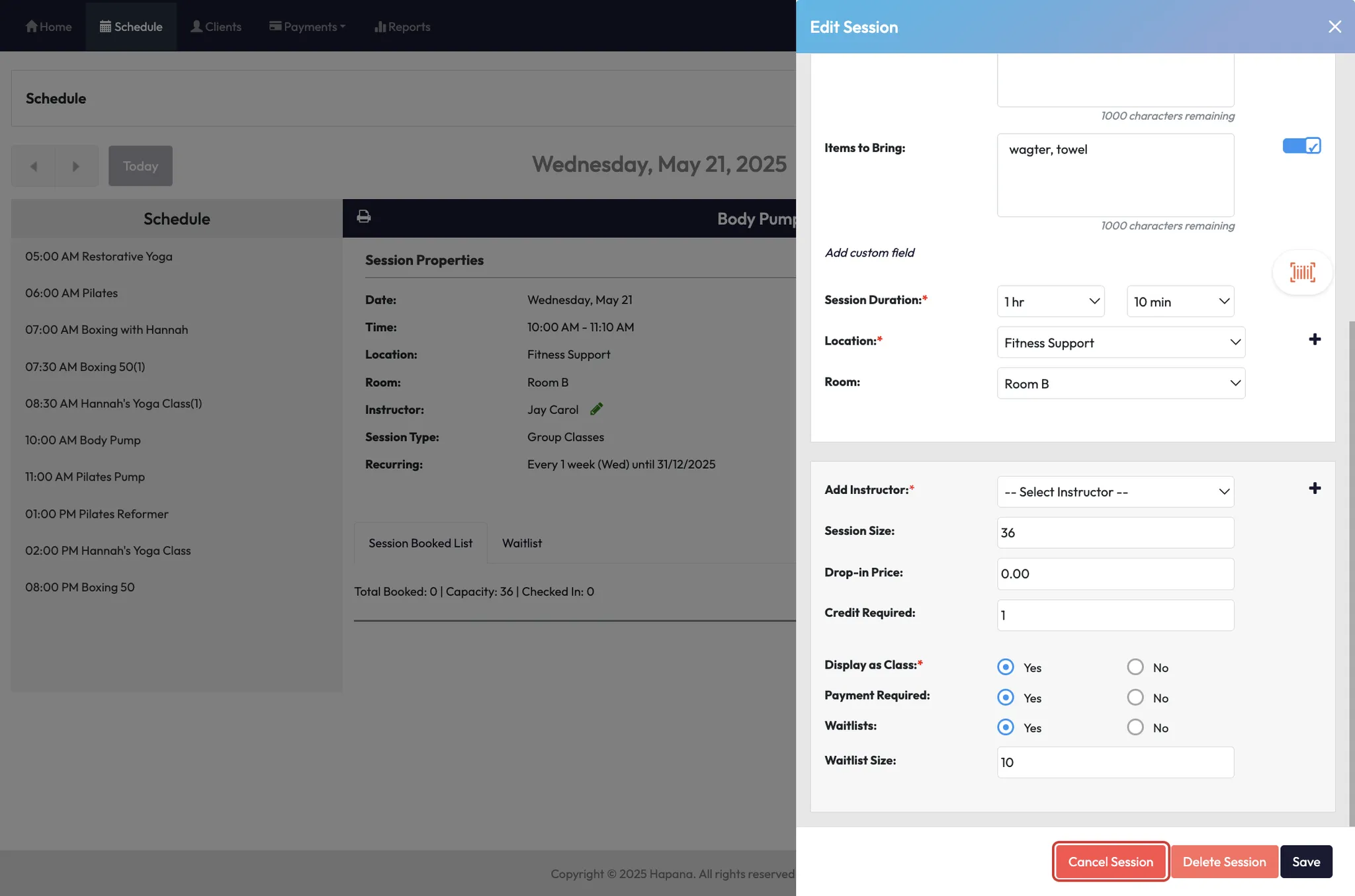This screenshot has height=896, width=1355.
Task: Click the Add custom field link
Action: [869, 253]
